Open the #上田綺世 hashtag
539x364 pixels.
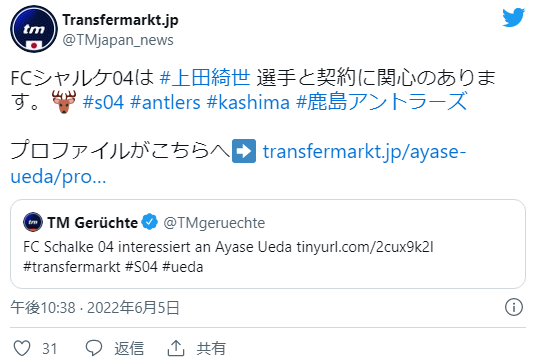click(205, 77)
